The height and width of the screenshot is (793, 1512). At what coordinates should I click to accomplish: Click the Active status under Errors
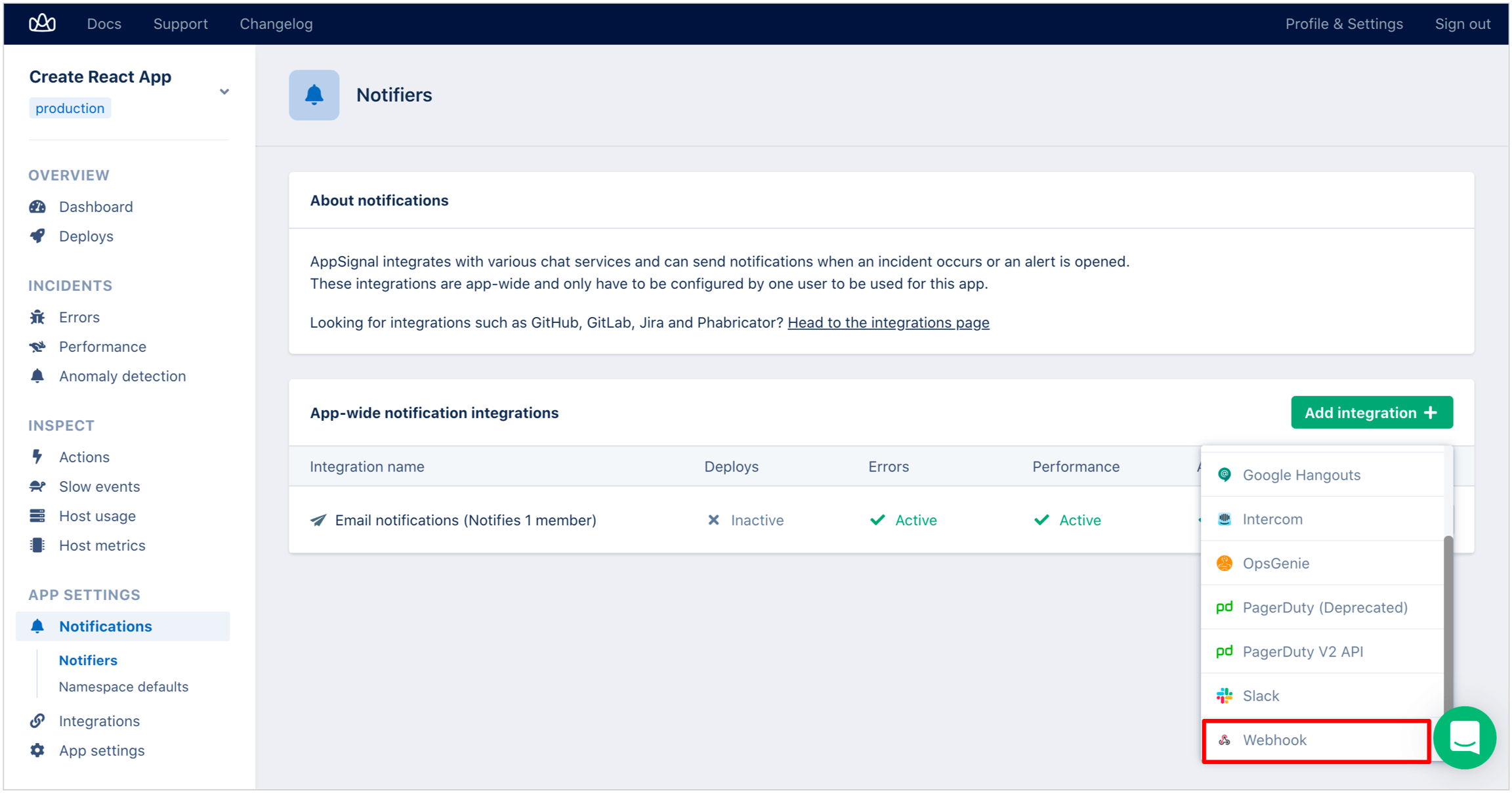(903, 521)
